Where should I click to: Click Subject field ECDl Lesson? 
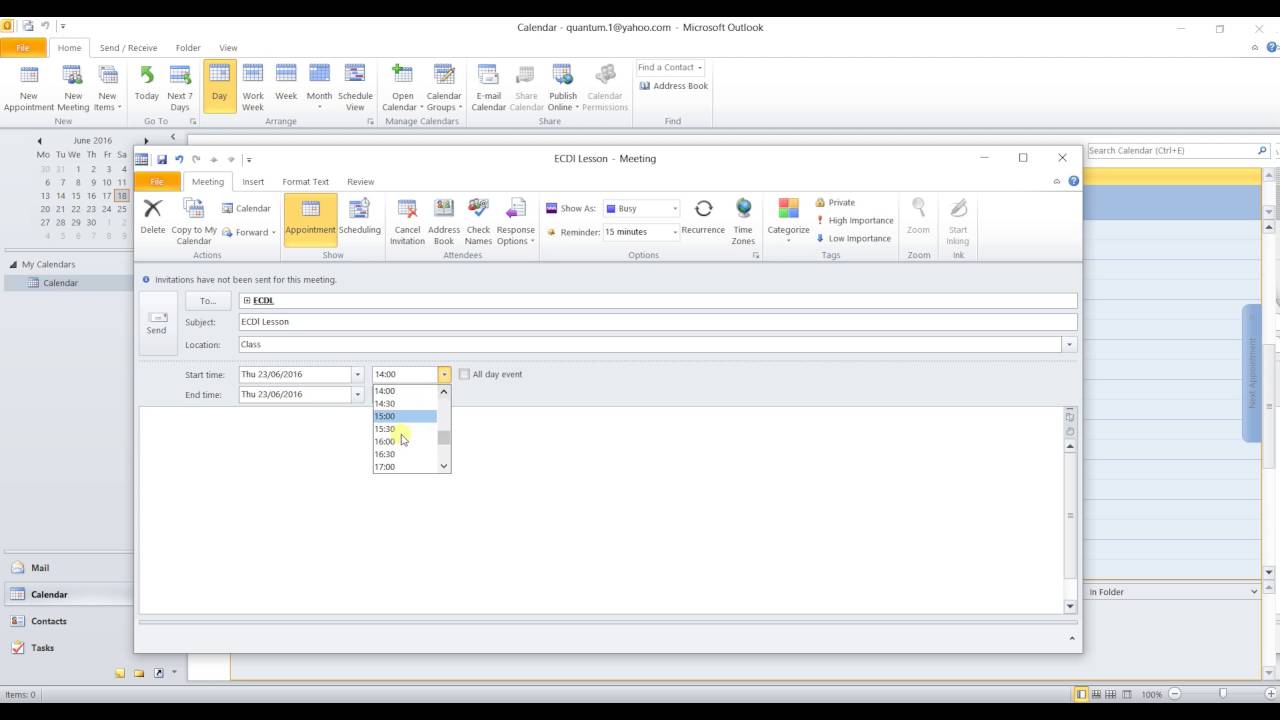point(658,322)
